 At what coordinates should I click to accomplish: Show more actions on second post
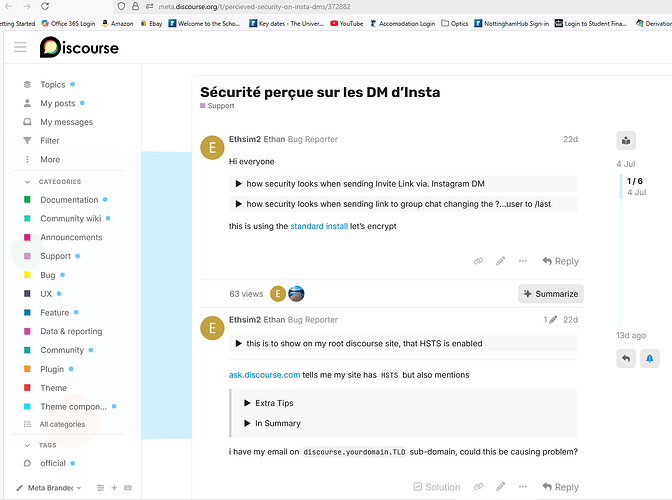[x=522, y=487]
